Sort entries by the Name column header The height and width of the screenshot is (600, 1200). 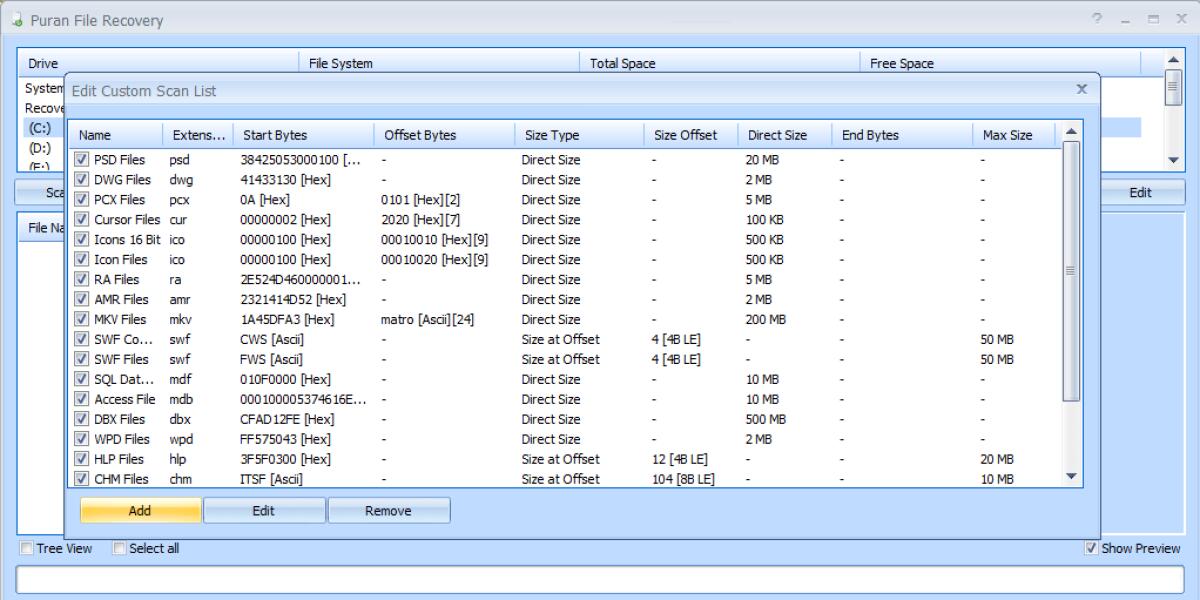(x=113, y=134)
